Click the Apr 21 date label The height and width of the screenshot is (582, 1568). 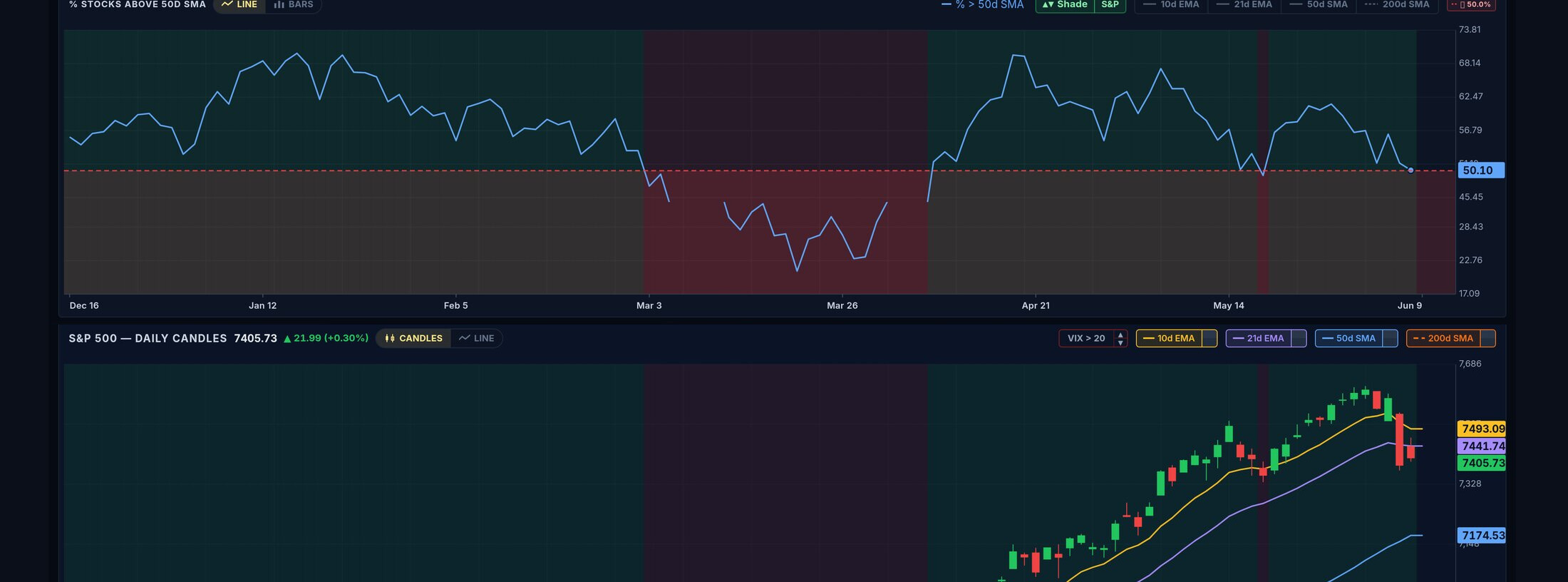[x=1036, y=305]
